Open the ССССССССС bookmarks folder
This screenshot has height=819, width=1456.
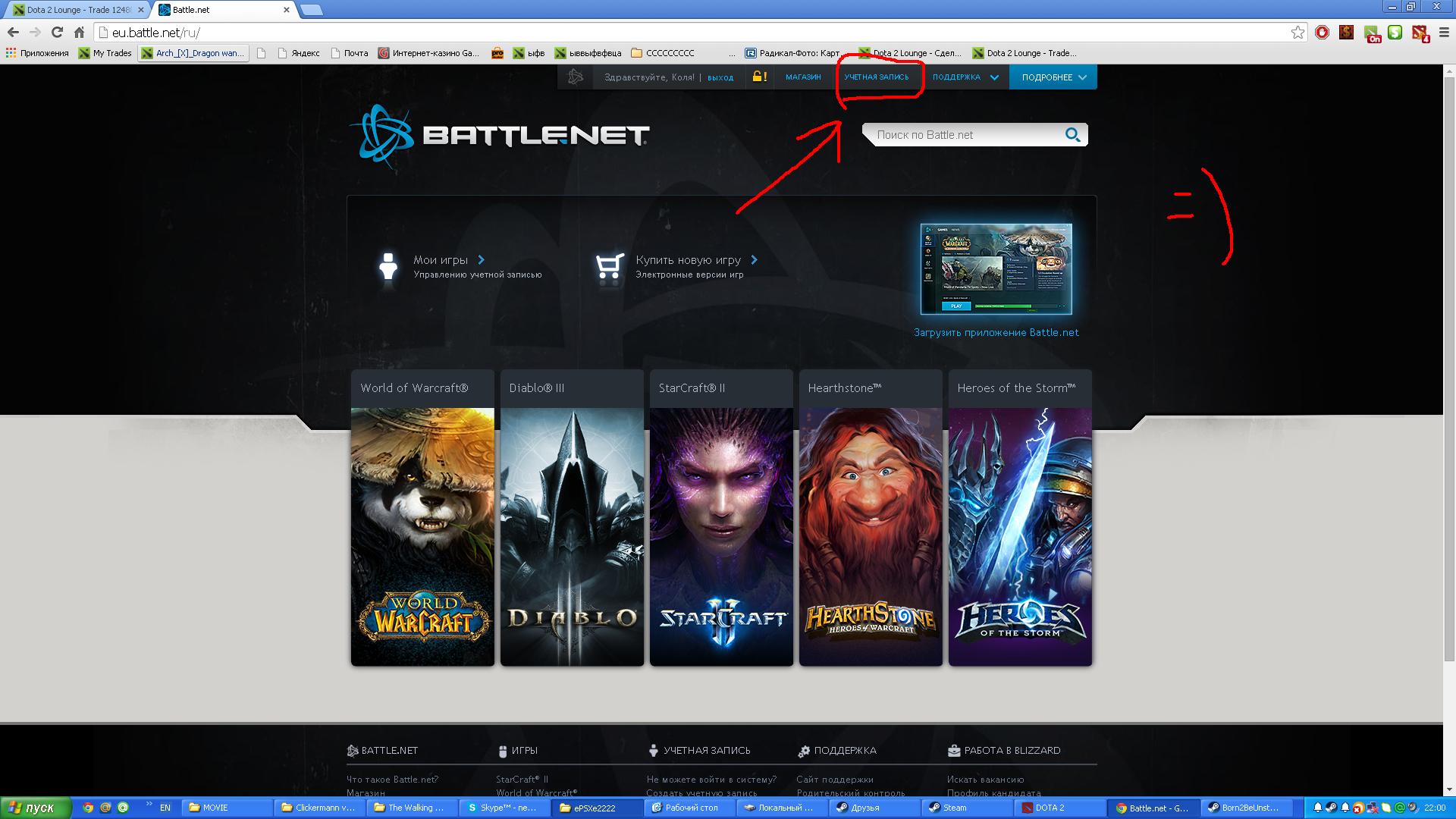[x=663, y=53]
